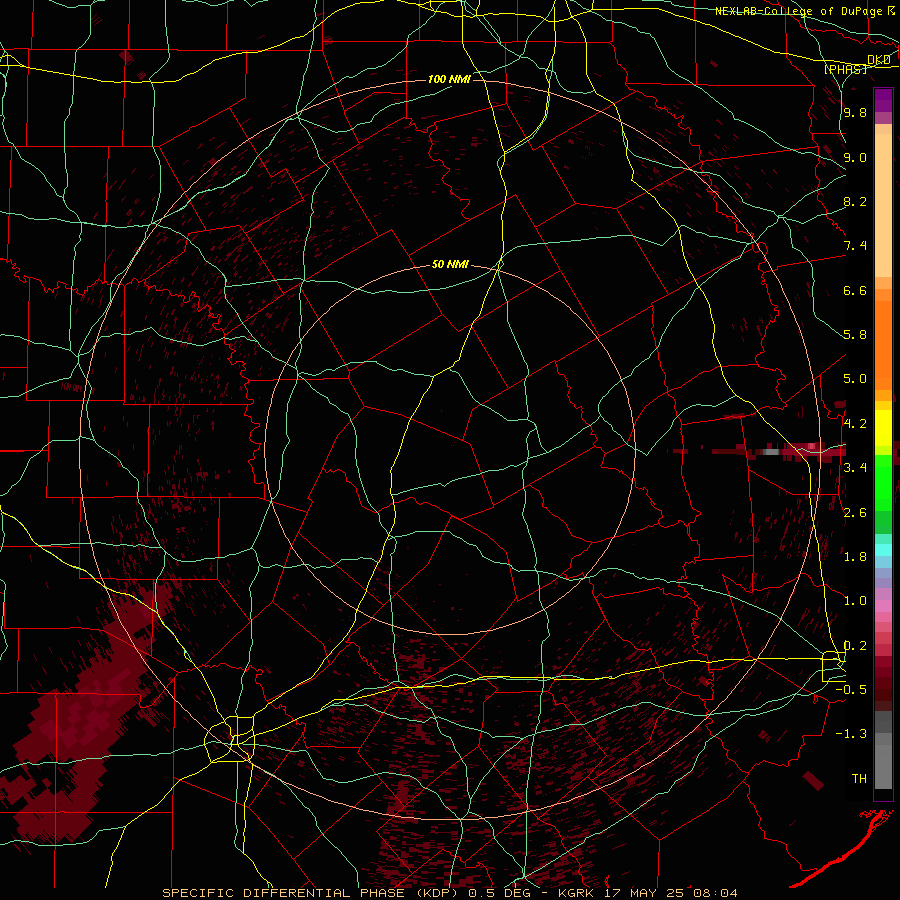Screen dimensions: 900x900
Task: Click the 8.2 scale value
Action: click(x=855, y=201)
